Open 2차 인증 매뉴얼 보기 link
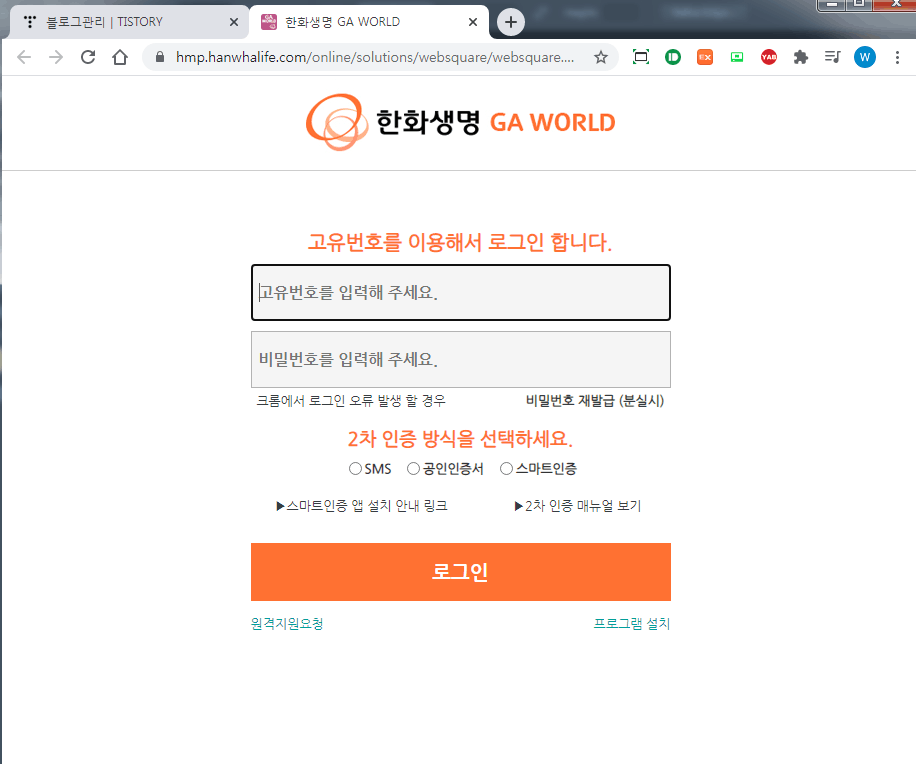Viewport: 916px width, 764px height. [578, 506]
